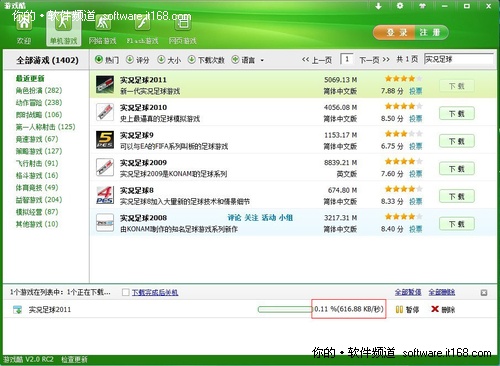Click the 实况足球9 PES5 game icon
Screen dimensions: 500x366
coord(105,140)
